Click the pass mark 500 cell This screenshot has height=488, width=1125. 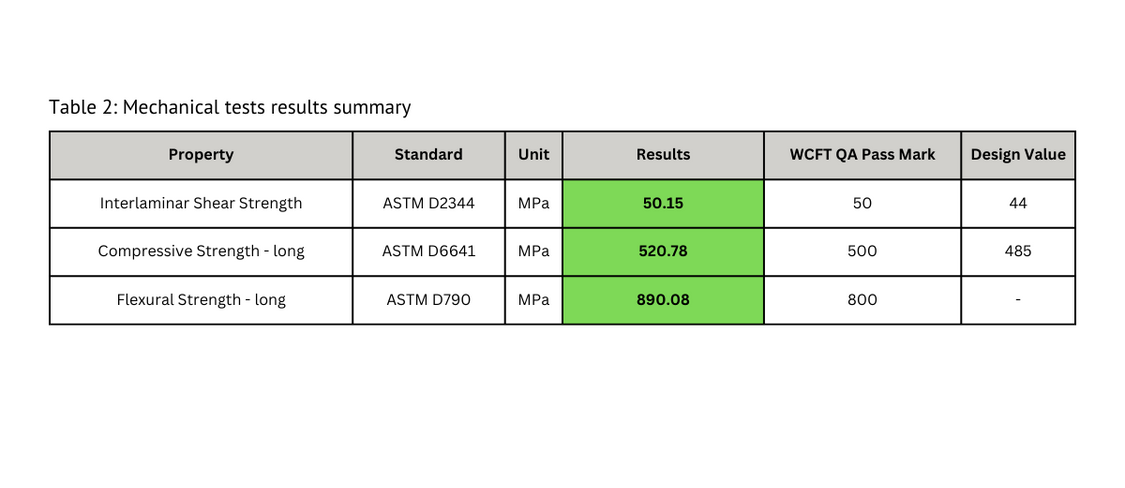tap(862, 251)
